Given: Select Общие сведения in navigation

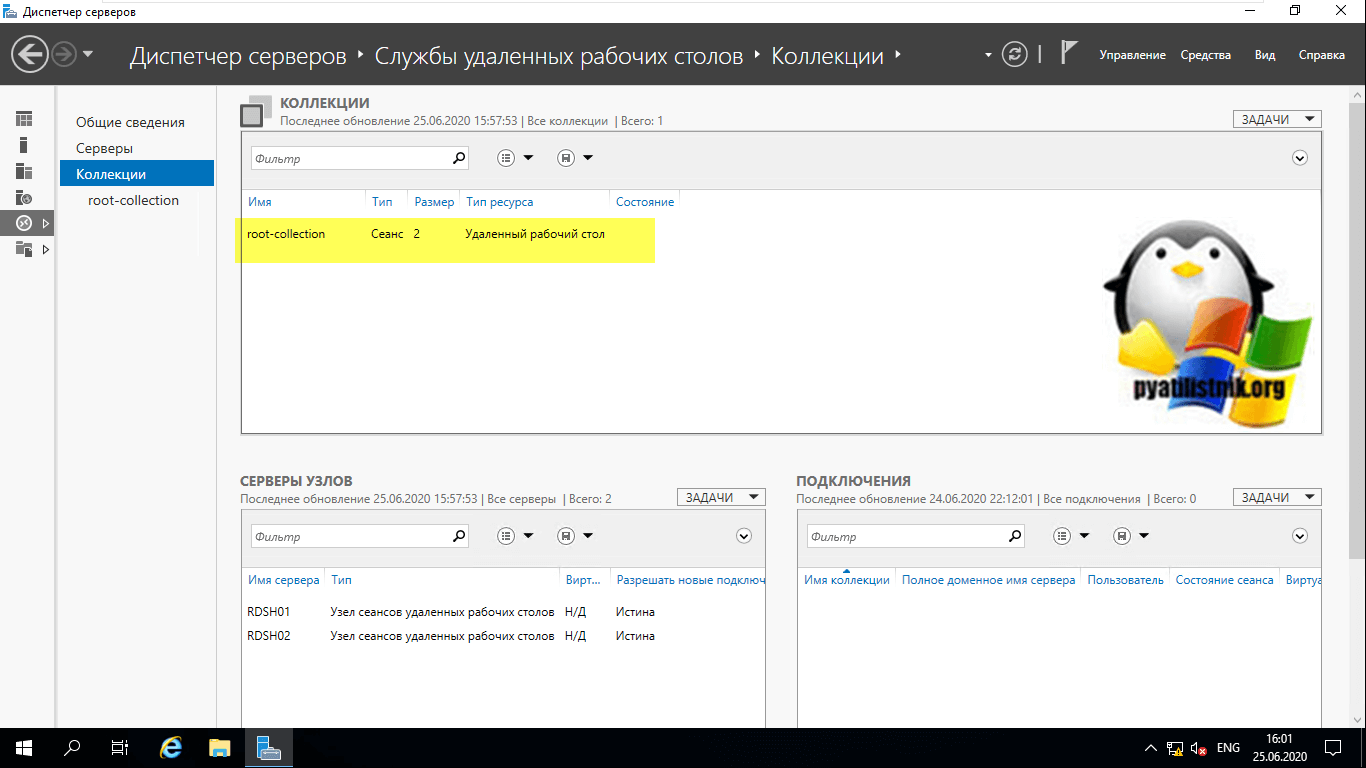Looking at the screenshot, I should (130, 122).
